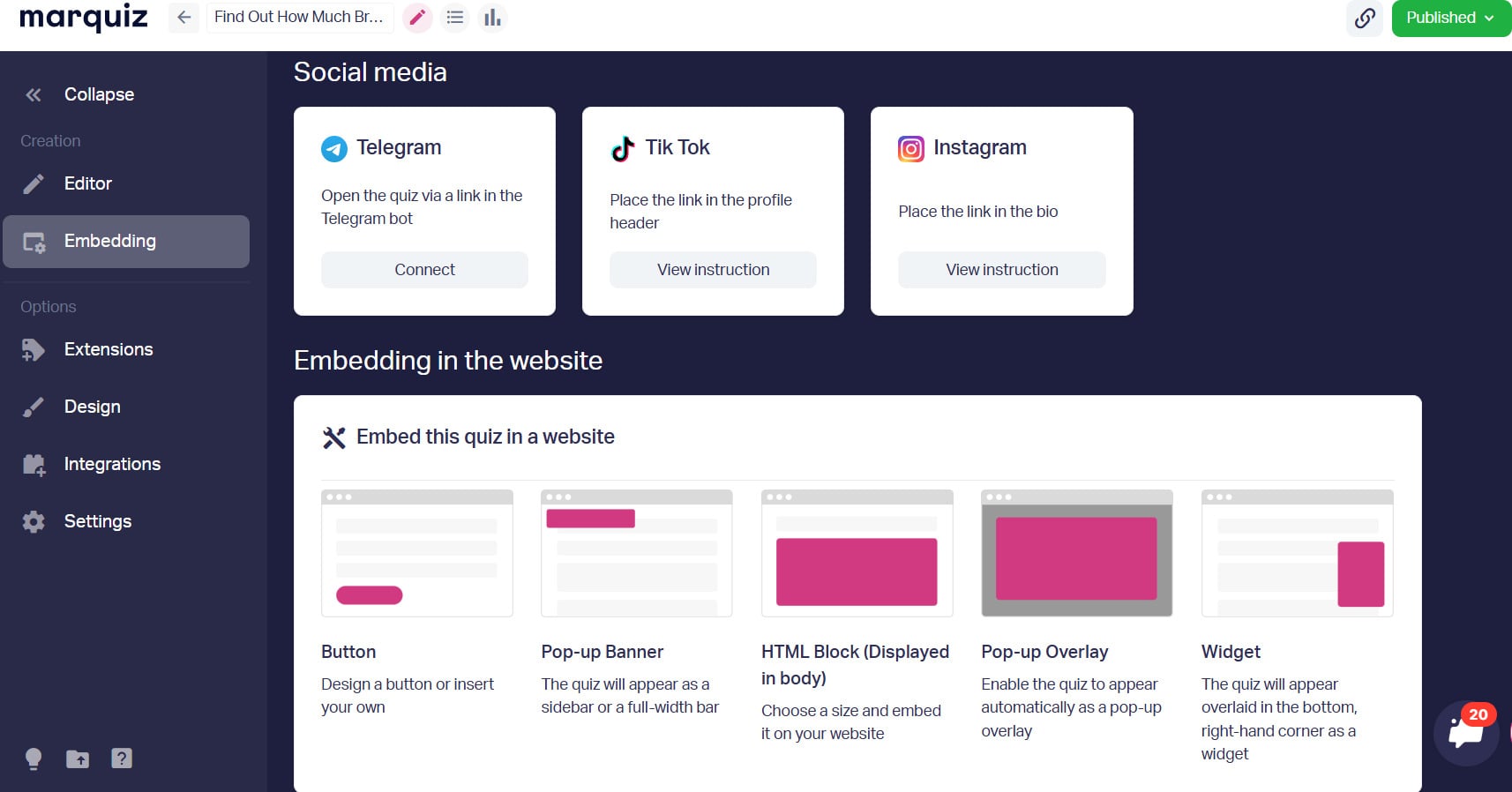The image size is (1512, 792).
Task: Copy the quiz link via chain icon
Action: click(x=1365, y=18)
